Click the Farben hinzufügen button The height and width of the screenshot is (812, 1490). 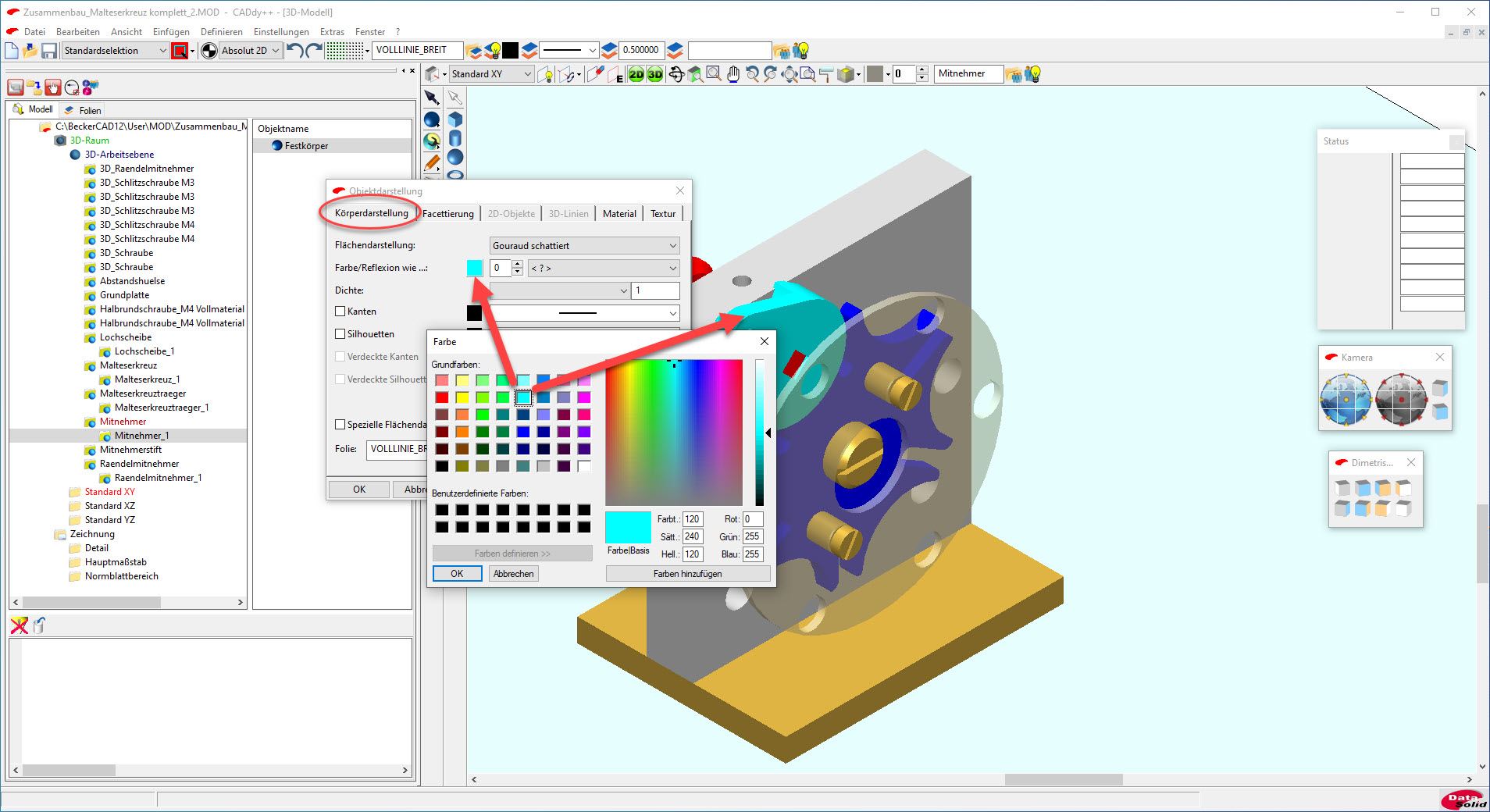point(688,574)
